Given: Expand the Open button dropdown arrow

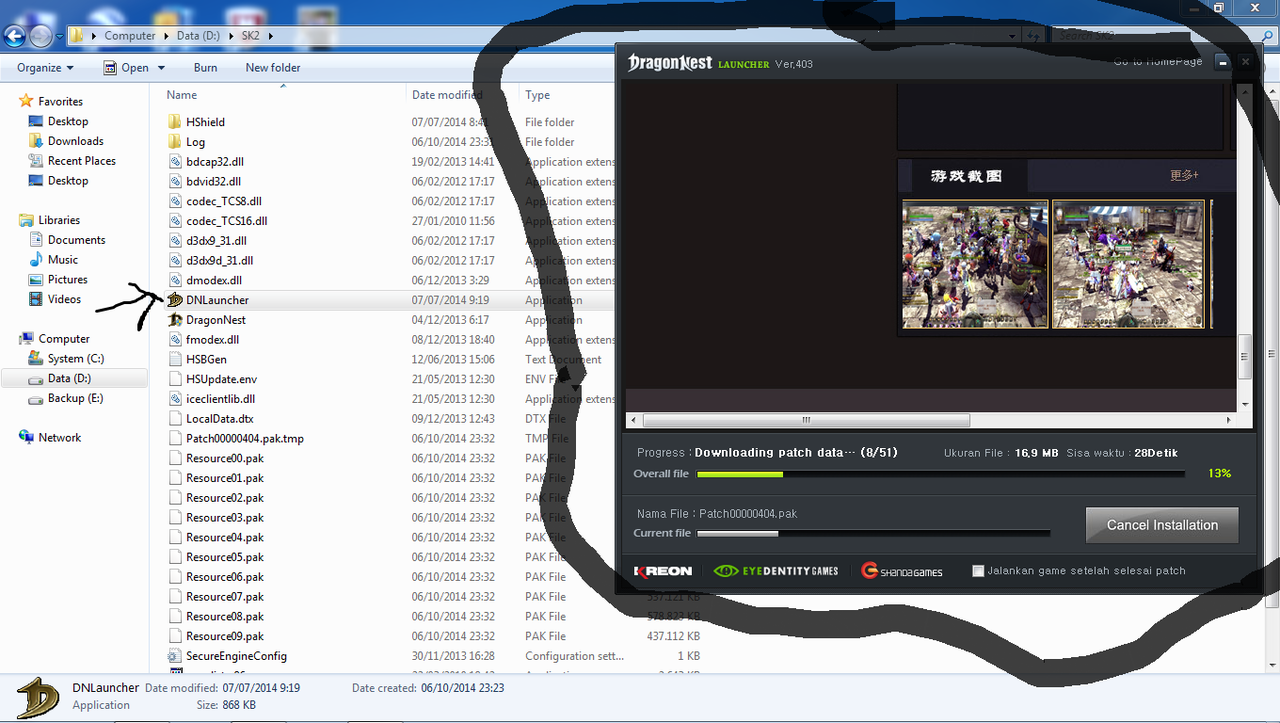Looking at the screenshot, I should click(159, 68).
